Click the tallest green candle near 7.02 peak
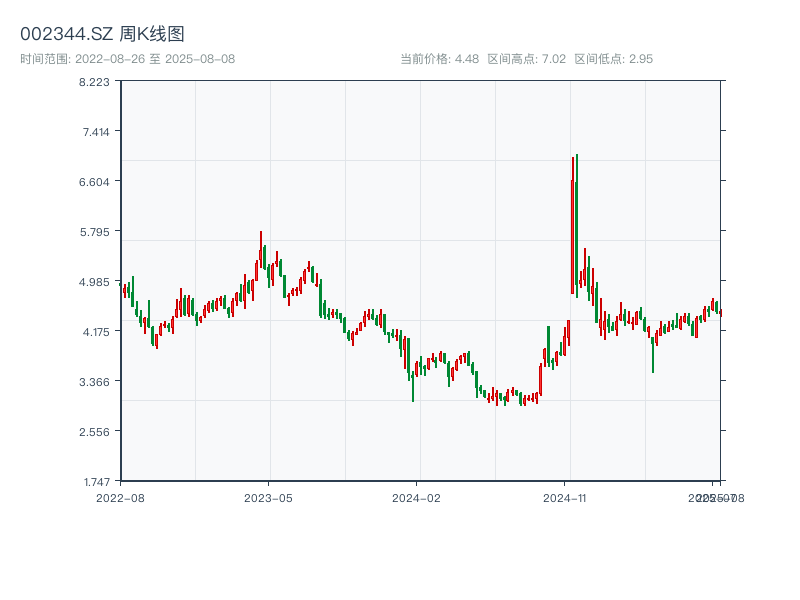This screenshot has width=800, height=600. [577, 225]
